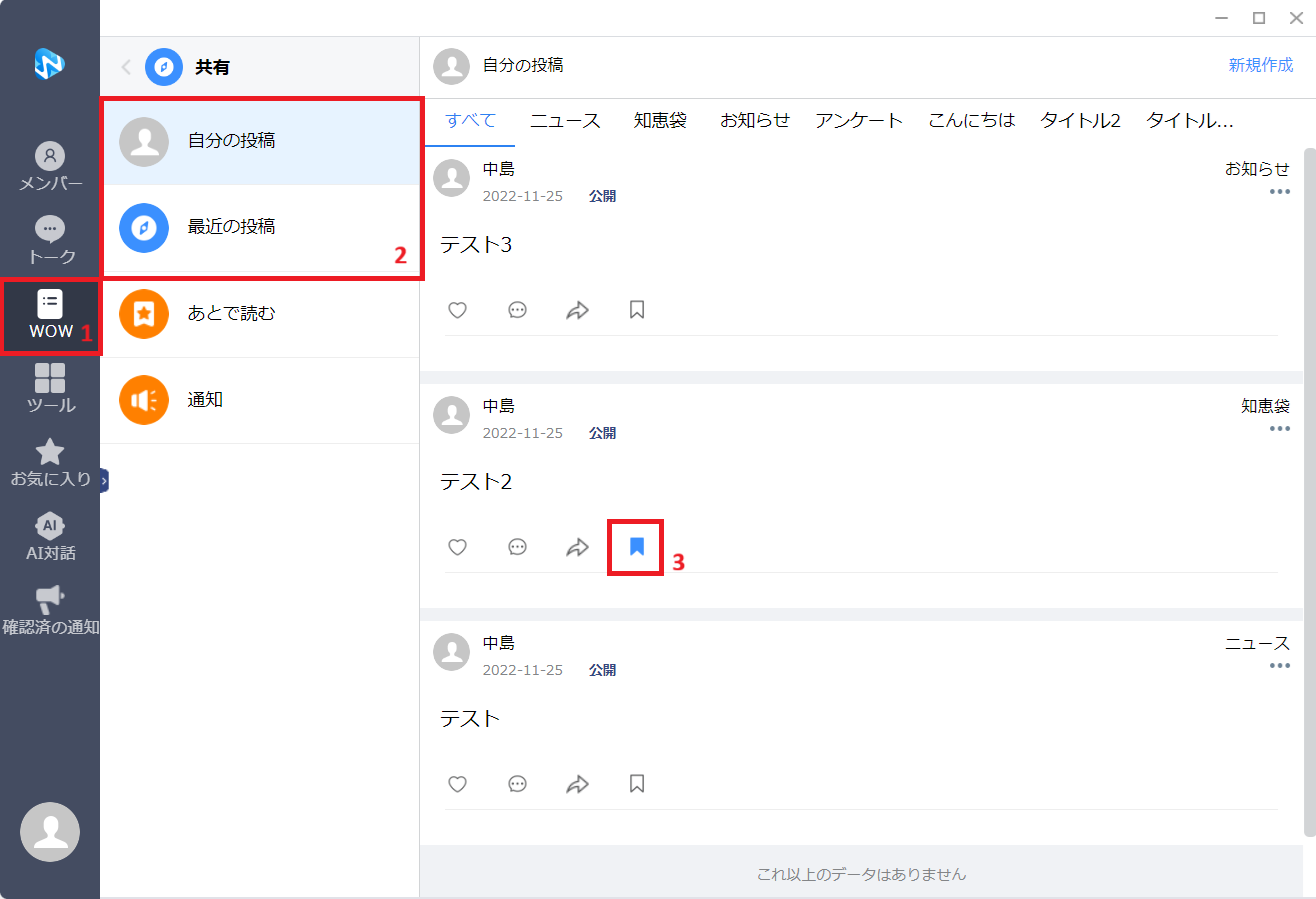Open three-dot menu on お知らせ post

point(1279,192)
